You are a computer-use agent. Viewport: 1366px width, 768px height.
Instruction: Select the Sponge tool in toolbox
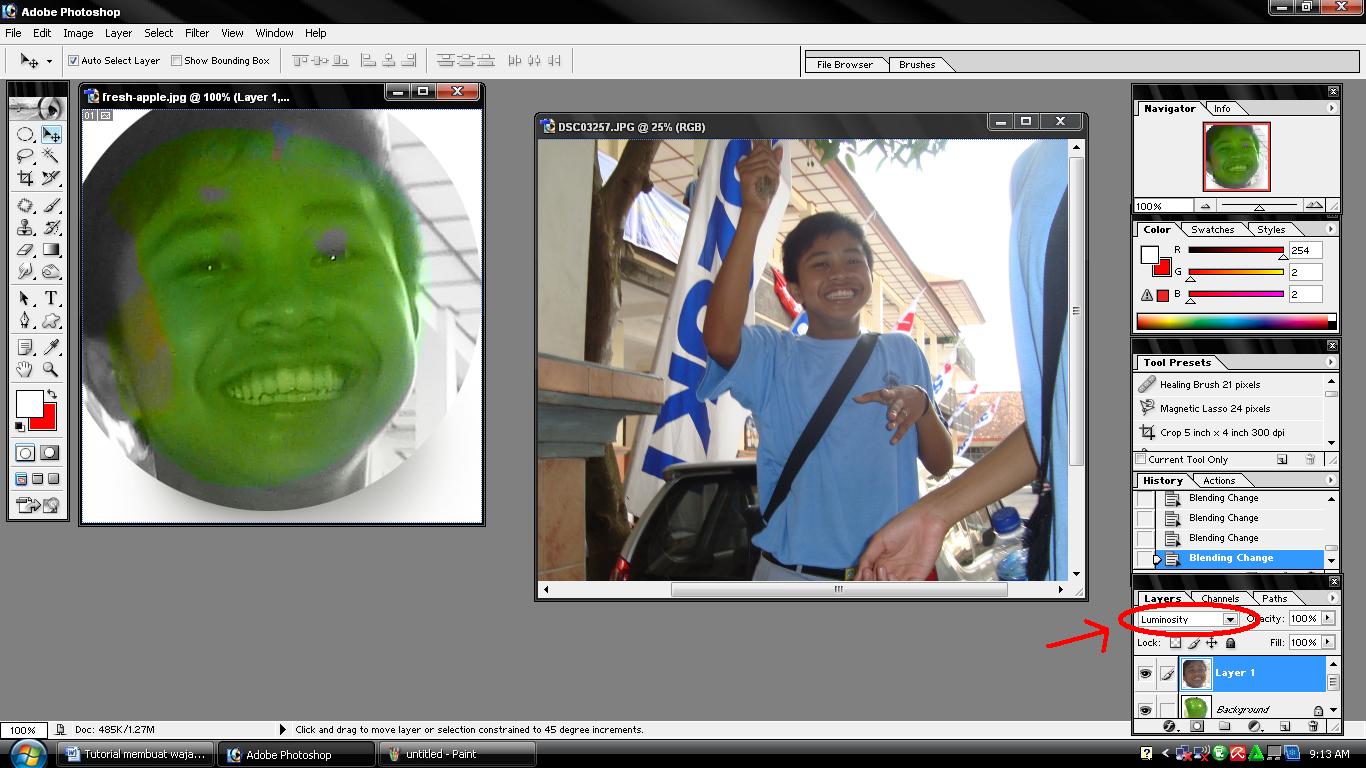[50, 271]
